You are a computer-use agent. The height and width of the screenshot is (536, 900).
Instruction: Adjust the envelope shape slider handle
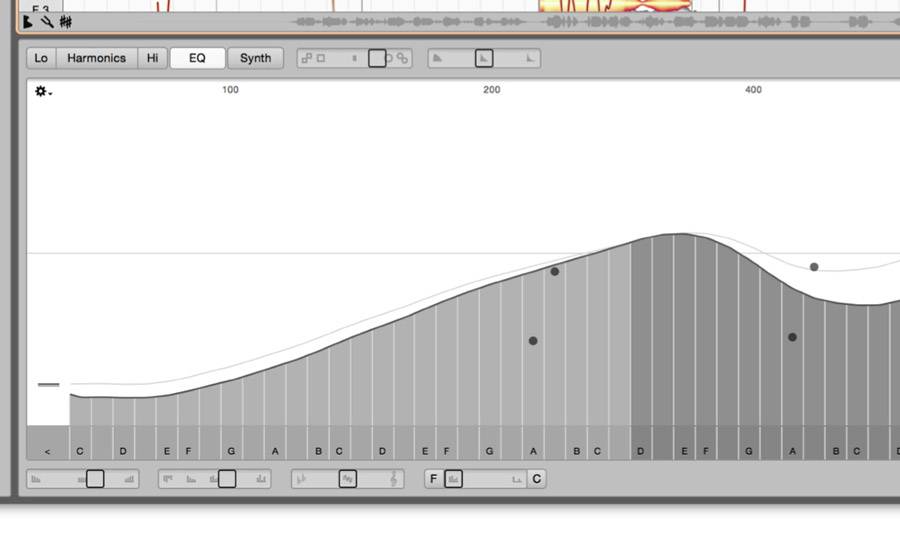tap(483, 58)
